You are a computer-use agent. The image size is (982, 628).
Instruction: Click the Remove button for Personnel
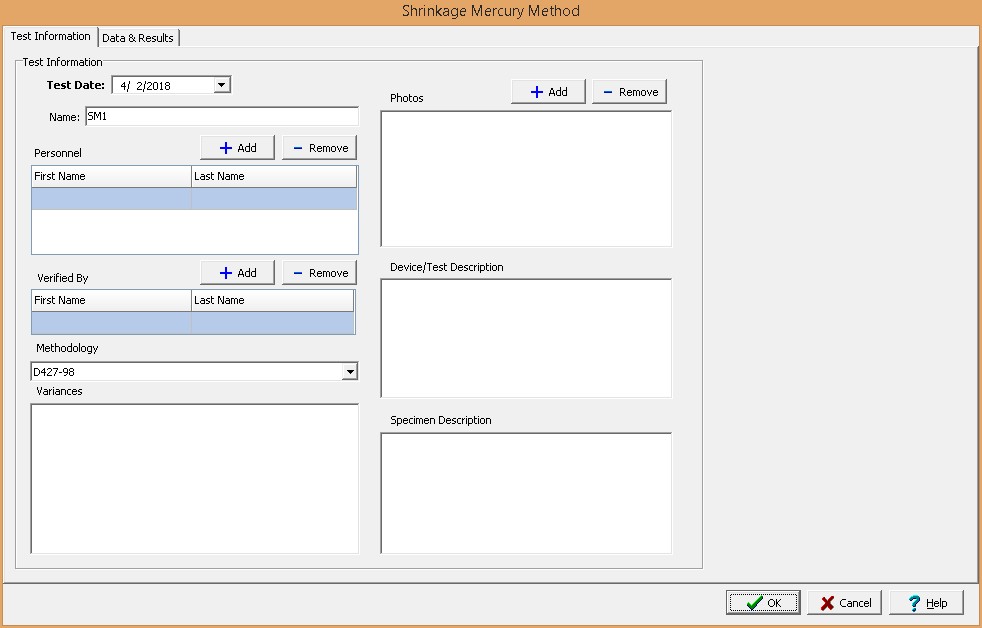(x=319, y=148)
